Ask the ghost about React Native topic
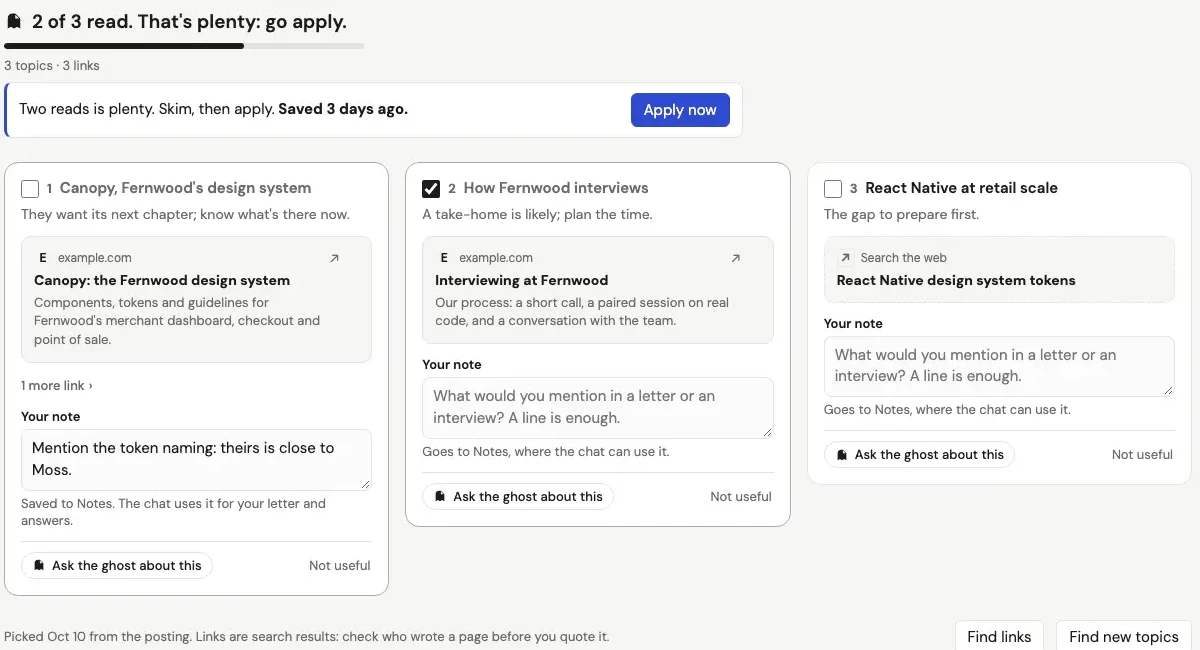Screen dimensions: 1200x650 point(920,455)
